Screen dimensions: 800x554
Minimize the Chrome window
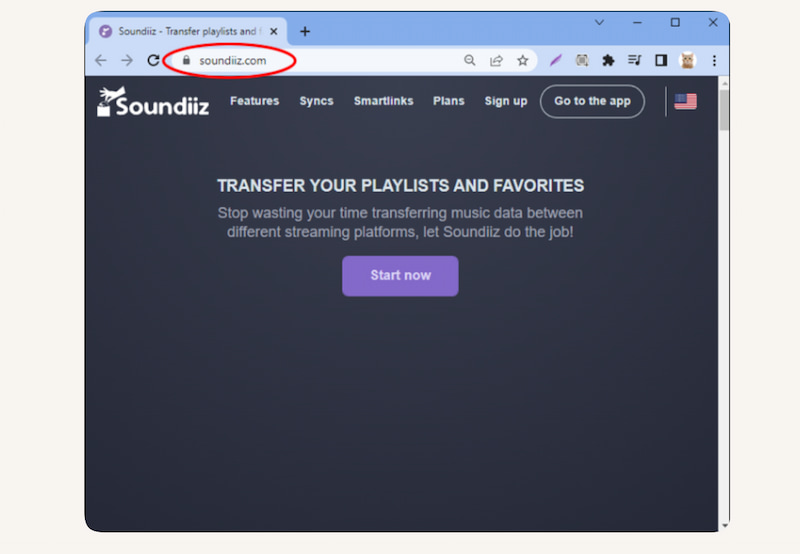coord(637,22)
